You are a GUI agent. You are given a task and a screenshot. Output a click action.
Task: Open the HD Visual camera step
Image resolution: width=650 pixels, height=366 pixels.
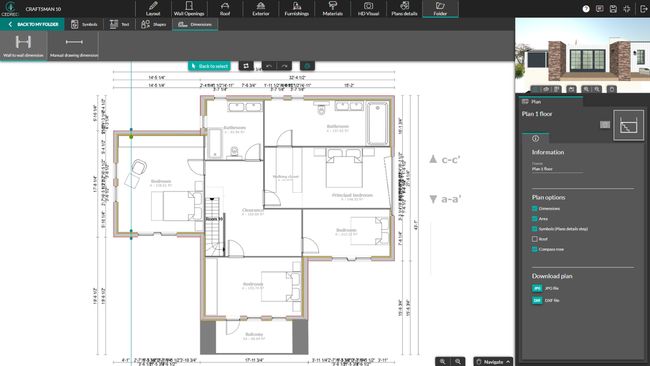click(x=368, y=9)
